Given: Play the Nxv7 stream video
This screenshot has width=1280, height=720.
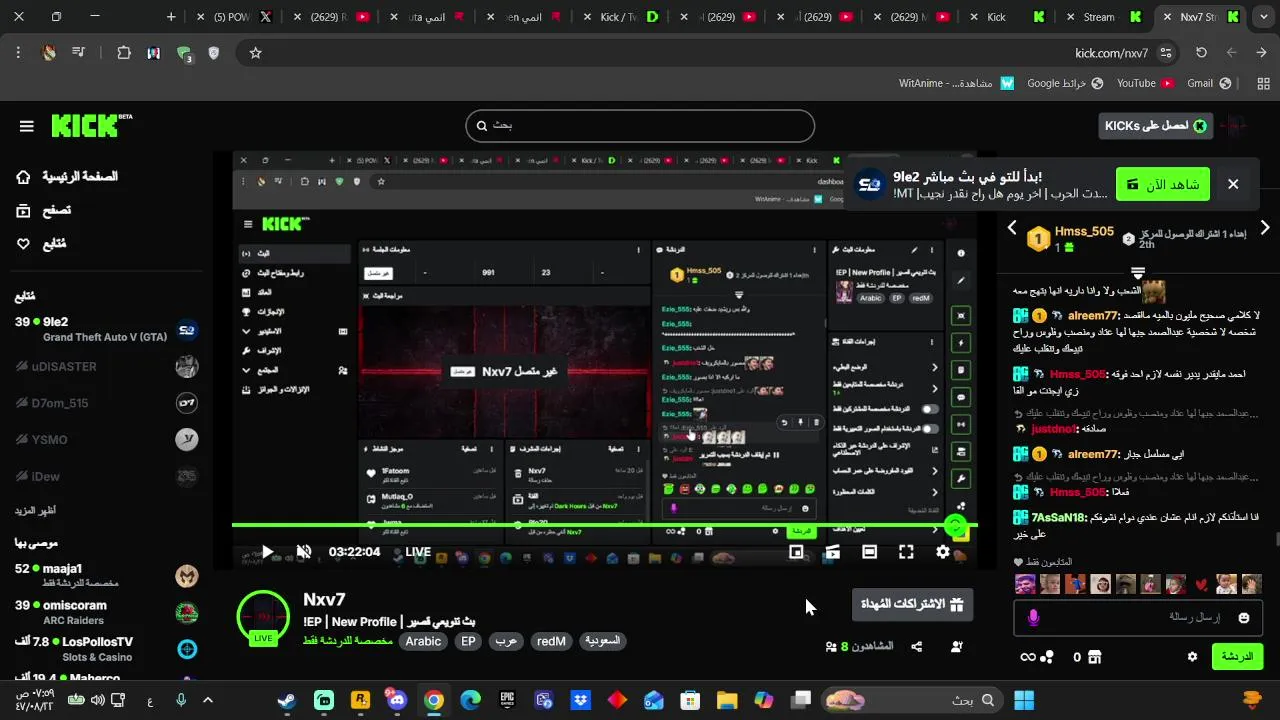Looking at the screenshot, I should pyautogui.click(x=267, y=552).
